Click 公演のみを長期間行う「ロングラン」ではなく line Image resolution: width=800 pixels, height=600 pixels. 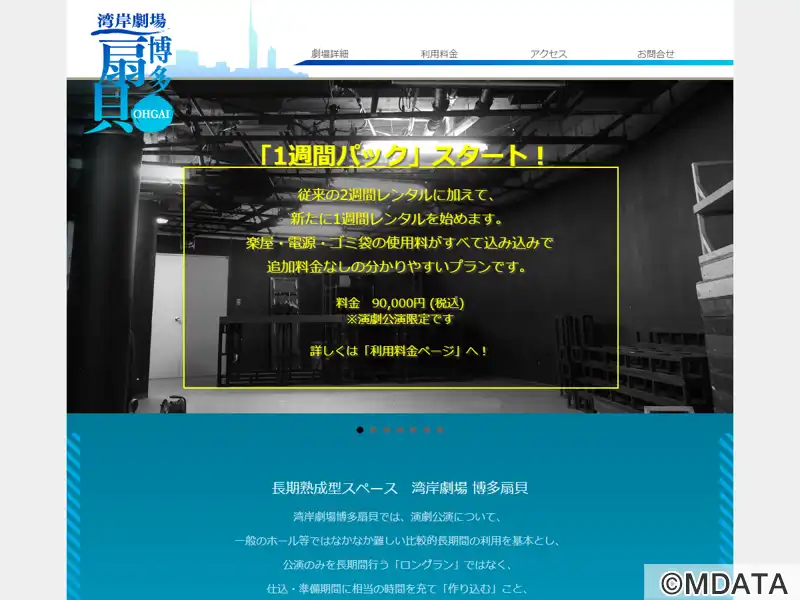[397, 565]
